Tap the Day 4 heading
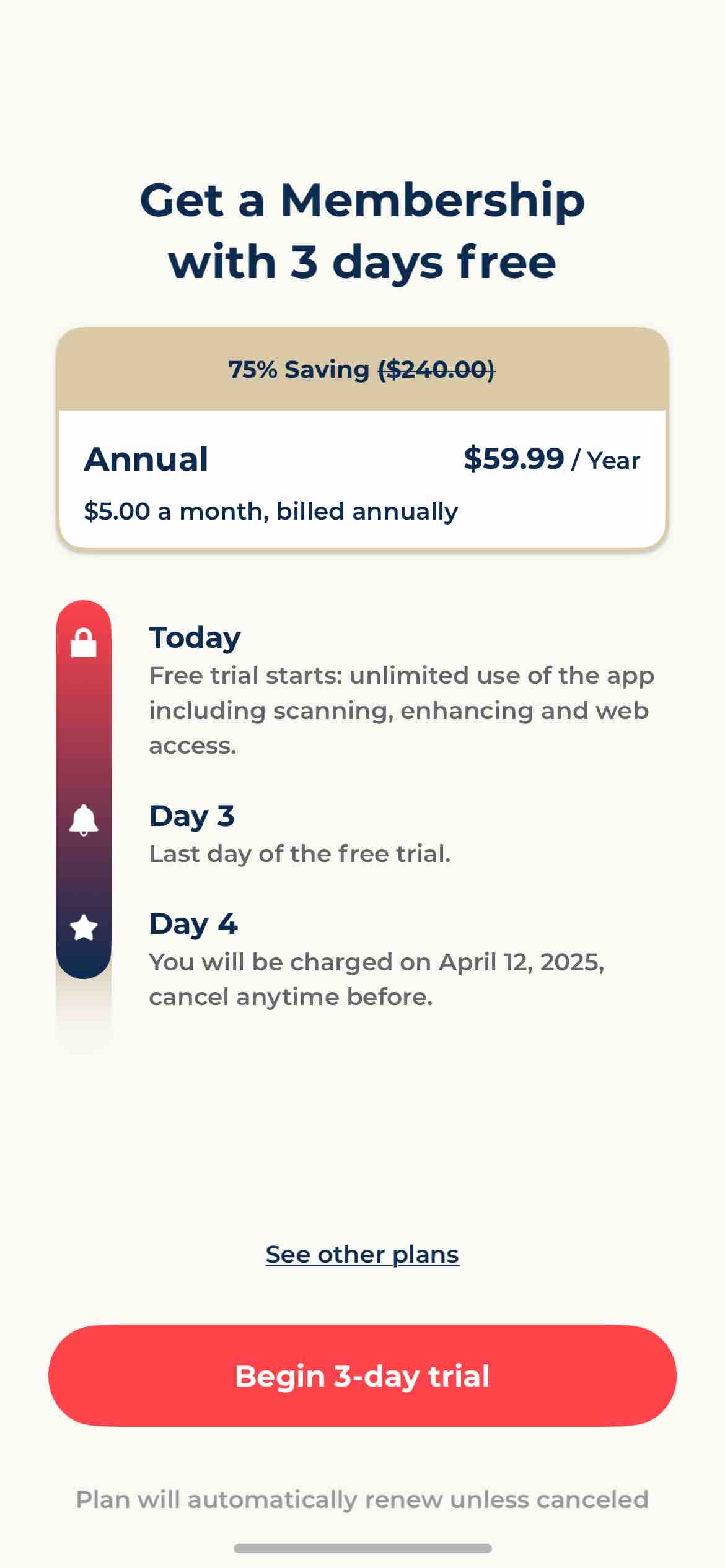Screen dimensions: 725x1568 193,924
